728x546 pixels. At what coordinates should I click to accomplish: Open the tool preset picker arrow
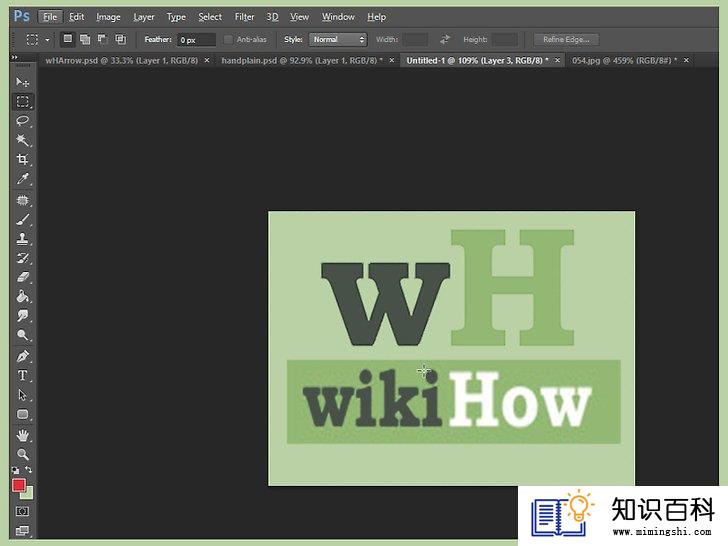[x=47, y=40]
